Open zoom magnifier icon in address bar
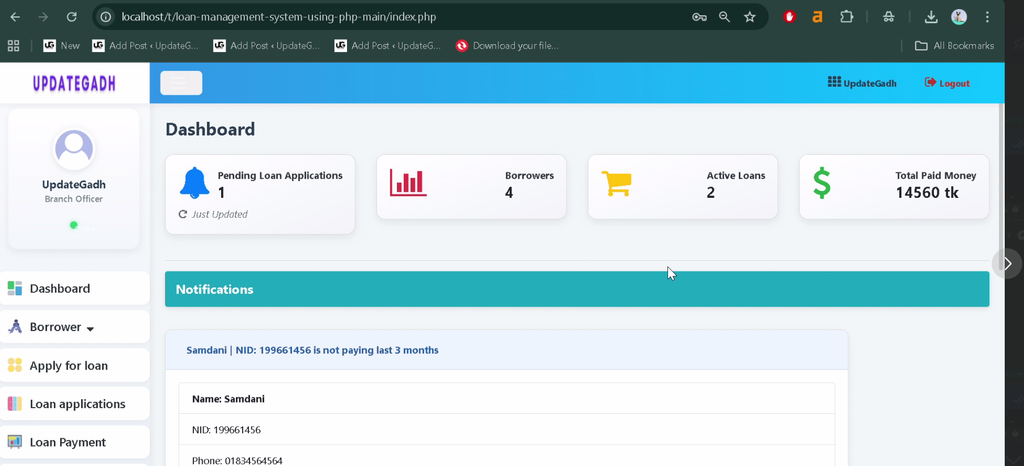 [x=724, y=17]
